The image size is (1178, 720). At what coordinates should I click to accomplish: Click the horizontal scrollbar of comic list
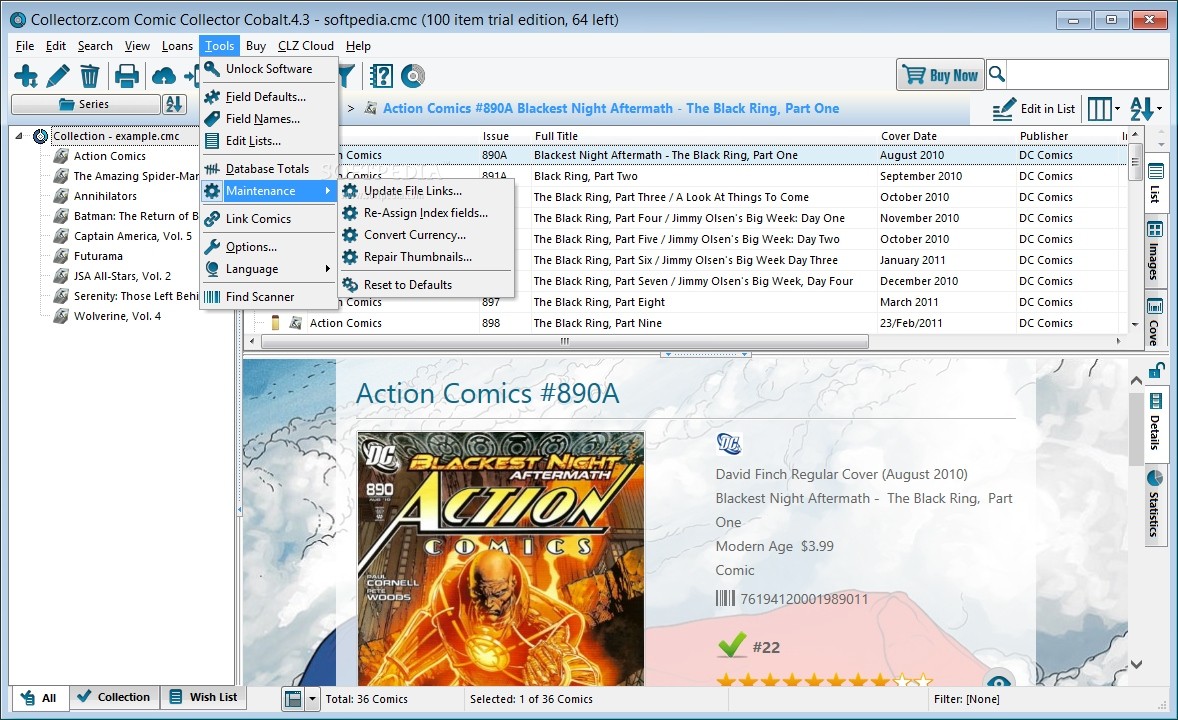point(564,341)
